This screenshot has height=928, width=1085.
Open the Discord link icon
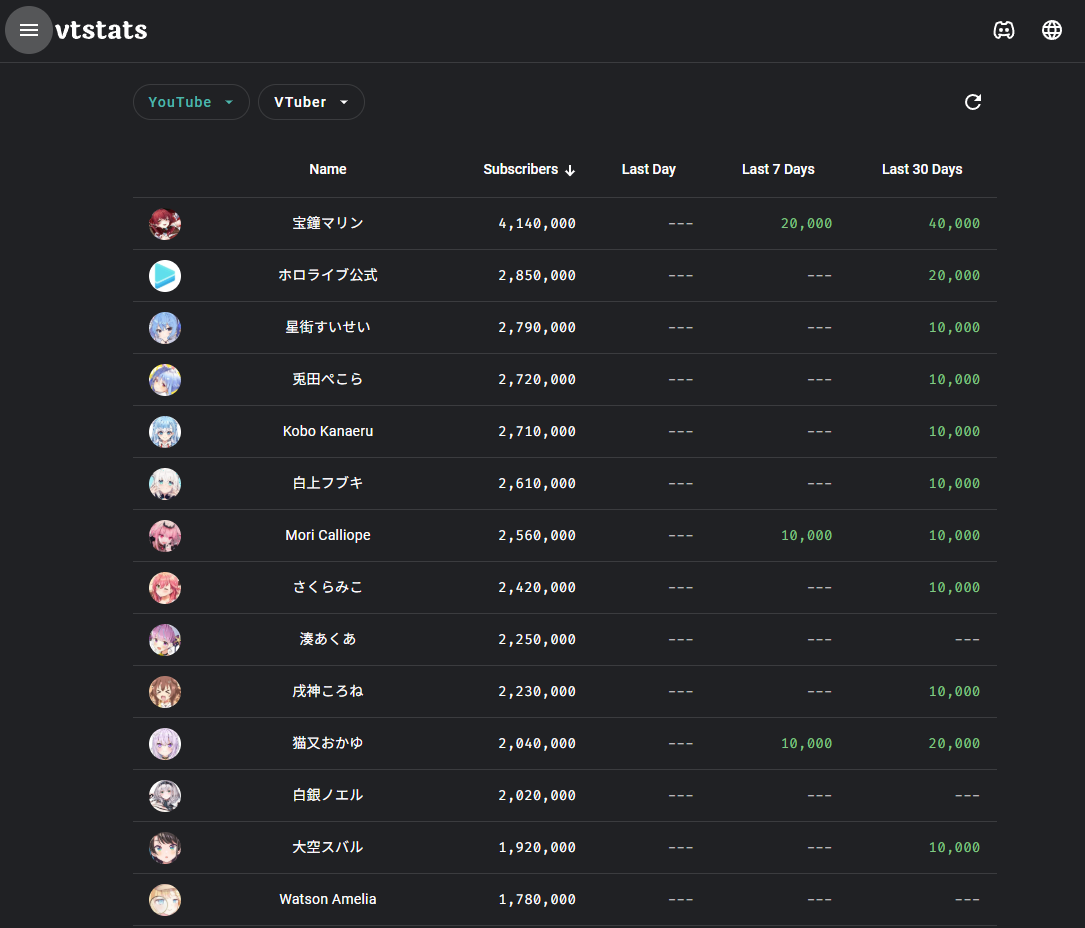(x=1003, y=30)
